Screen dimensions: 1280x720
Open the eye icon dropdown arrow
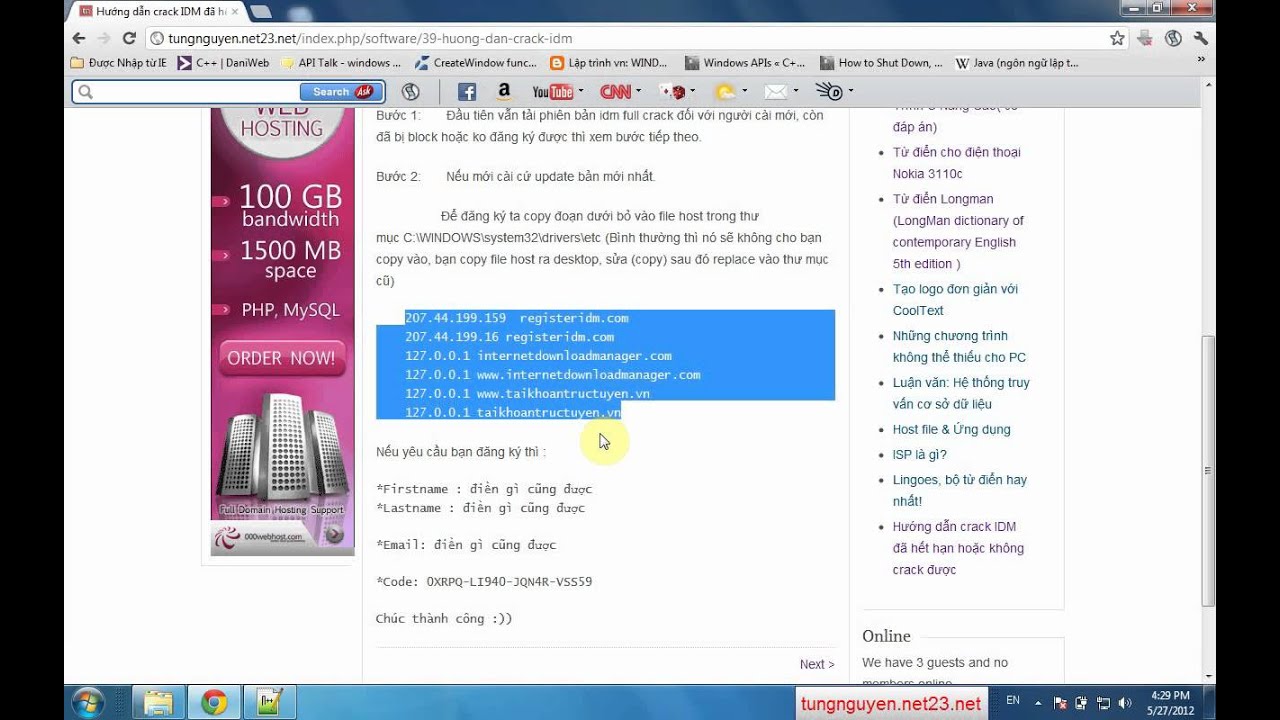(x=851, y=92)
